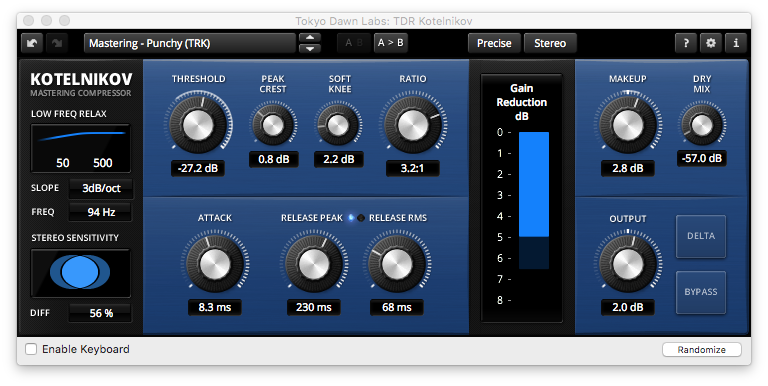The image size is (768, 386).
Task: Click the Randomize button
Action: pyautogui.click(x=701, y=350)
